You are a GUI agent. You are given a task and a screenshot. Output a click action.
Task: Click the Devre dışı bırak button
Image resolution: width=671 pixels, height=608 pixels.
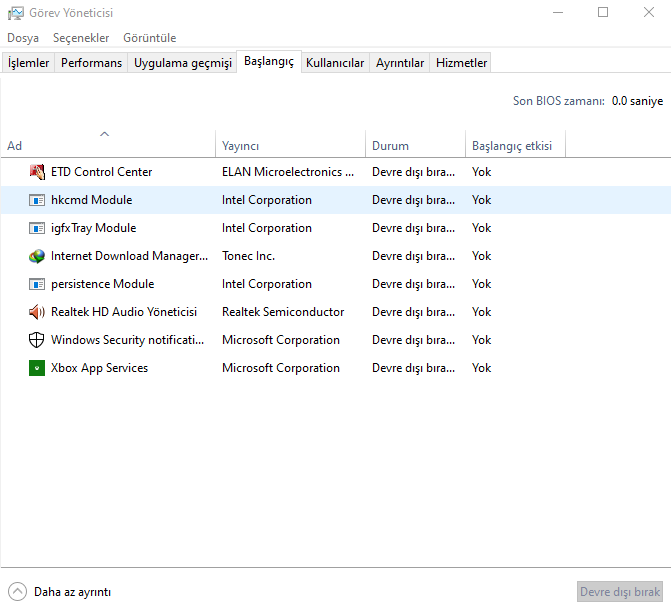click(620, 592)
